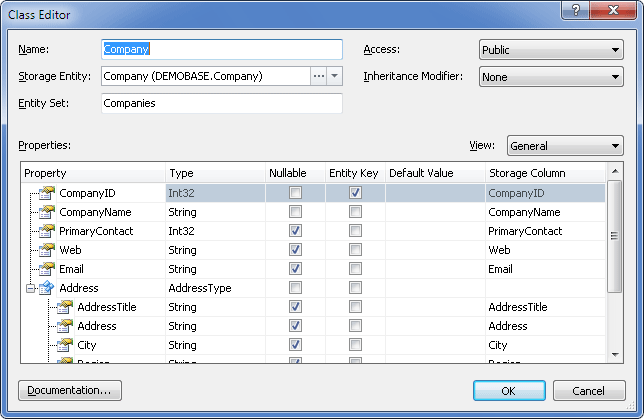This screenshot has width=644, height=419.
Task: Click the CompanyName property icon
Action: pyautogui.click(x=47, y=212)
